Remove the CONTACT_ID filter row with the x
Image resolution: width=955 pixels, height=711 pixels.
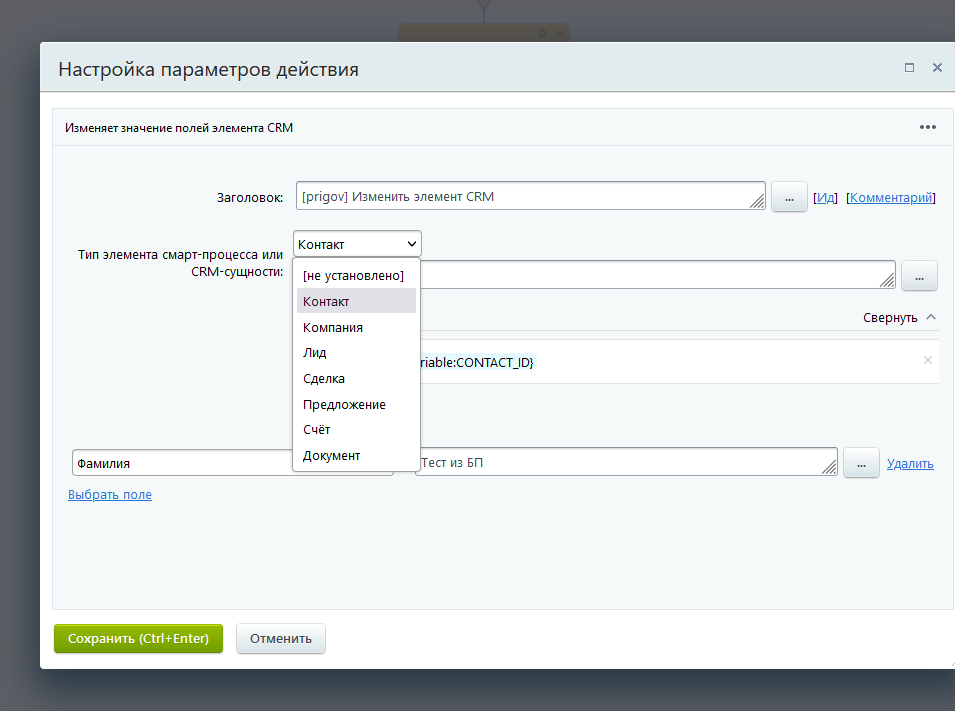tap(927, 361)
